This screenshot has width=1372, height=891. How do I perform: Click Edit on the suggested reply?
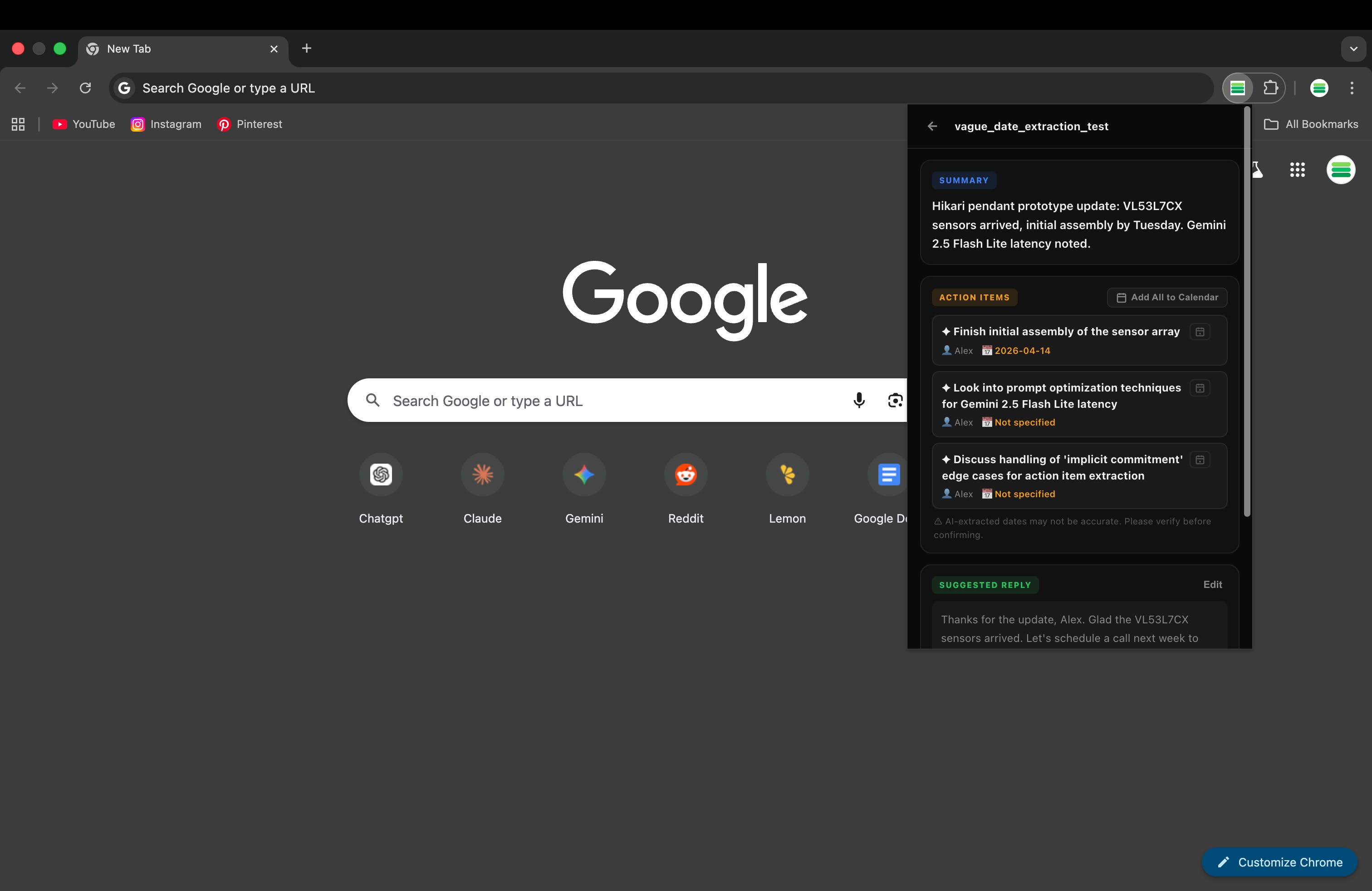1212,584
